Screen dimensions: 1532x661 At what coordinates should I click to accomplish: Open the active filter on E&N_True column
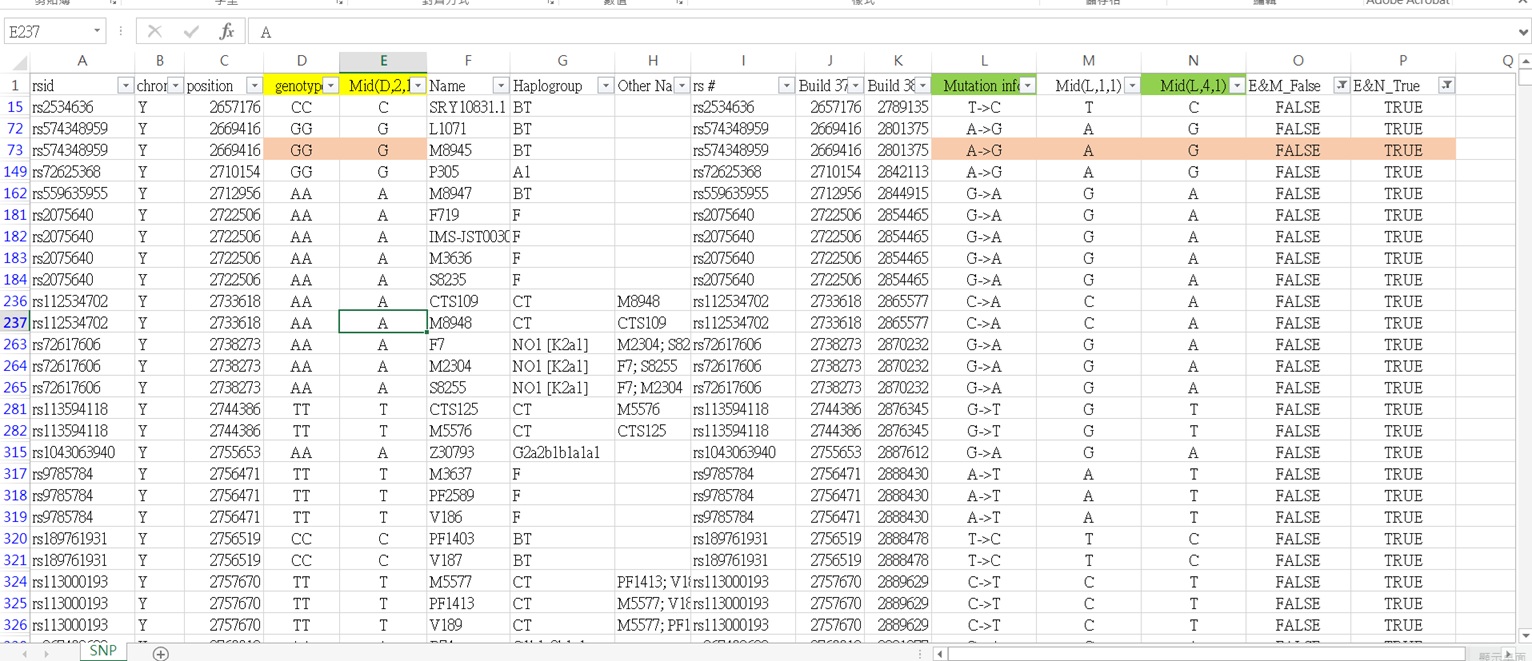point(1446,86)
